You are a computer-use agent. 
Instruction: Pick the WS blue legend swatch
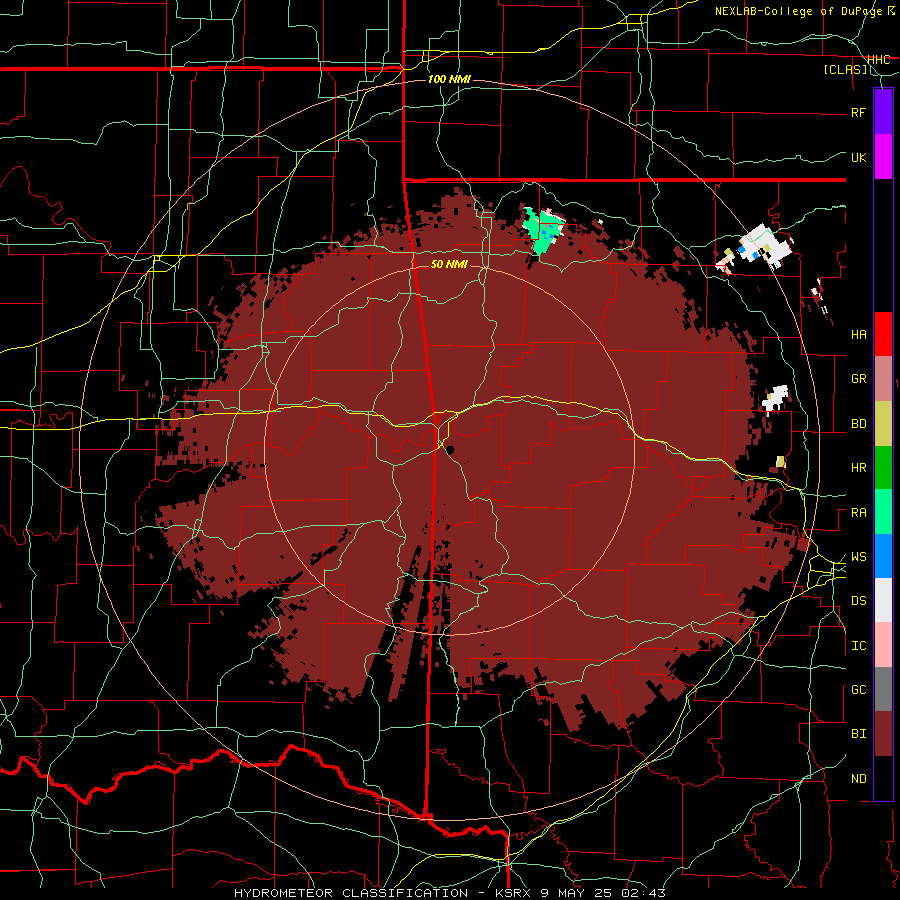click(x=883, y=556)
